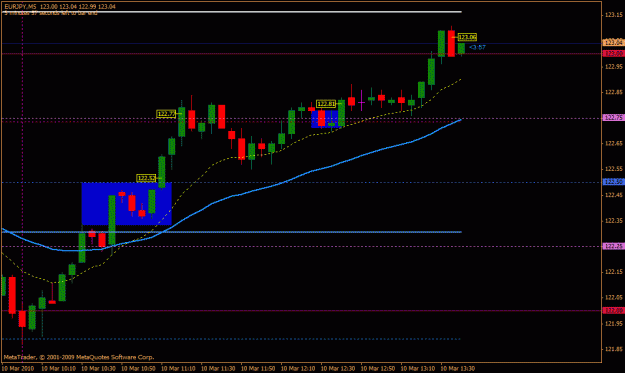Click the '10 Mar 11:30' time axis label

[218, 369]
